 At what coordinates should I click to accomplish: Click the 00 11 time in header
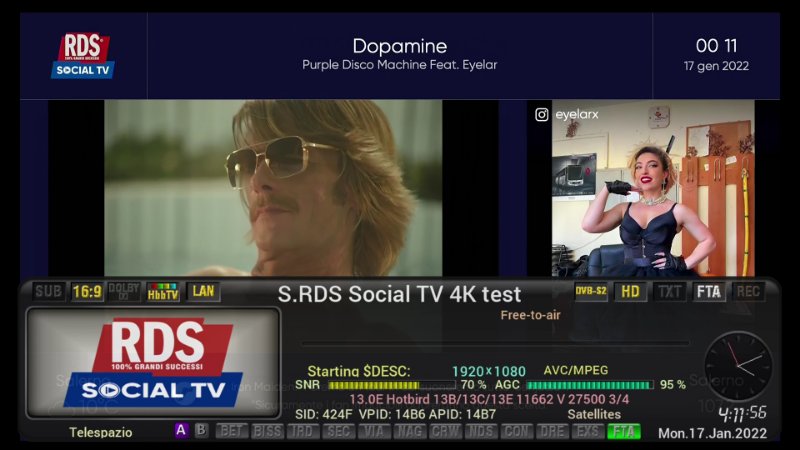[716, 46]
